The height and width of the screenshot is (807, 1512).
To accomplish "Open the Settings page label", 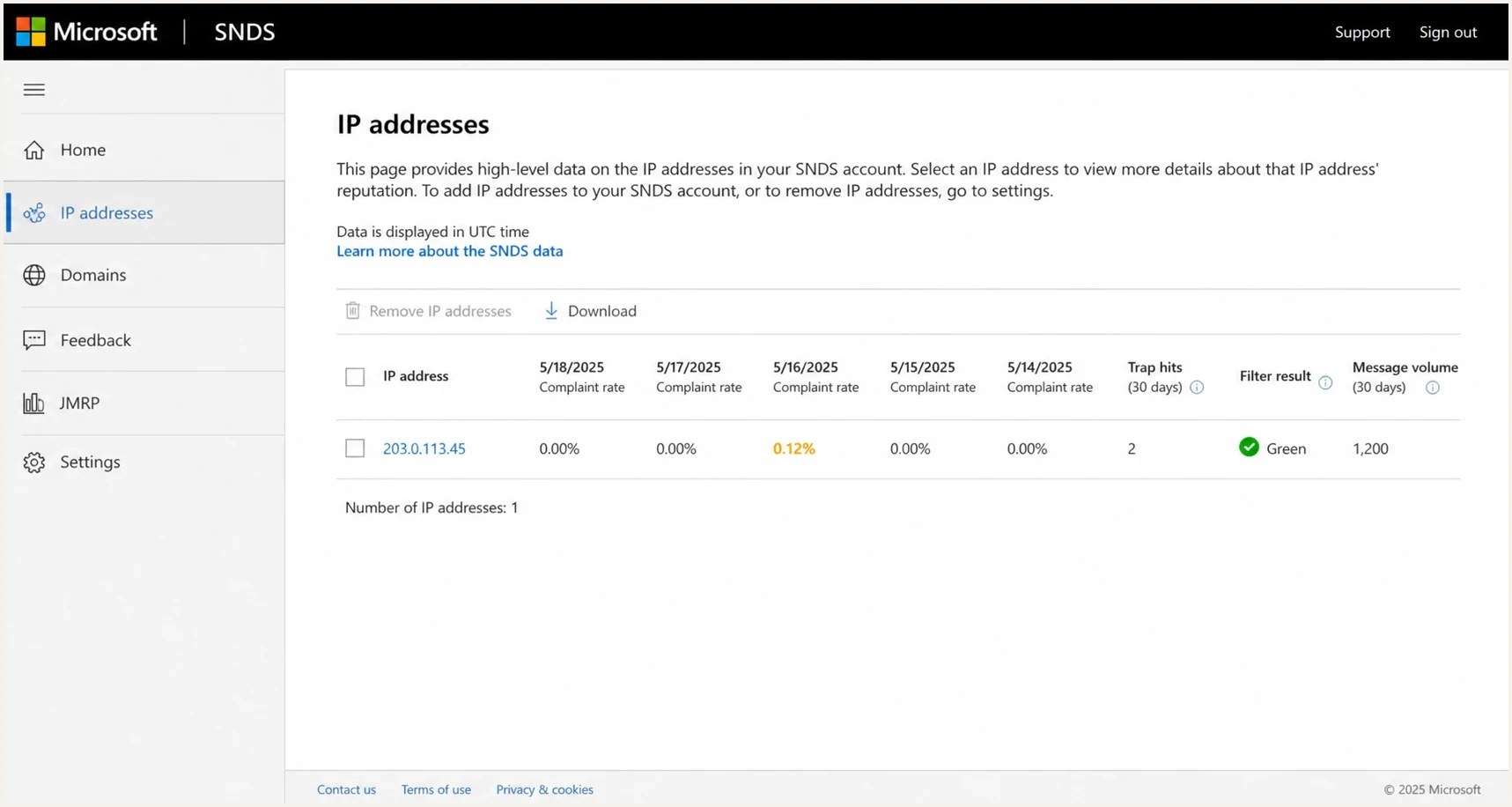I will [x=90, y=462].
